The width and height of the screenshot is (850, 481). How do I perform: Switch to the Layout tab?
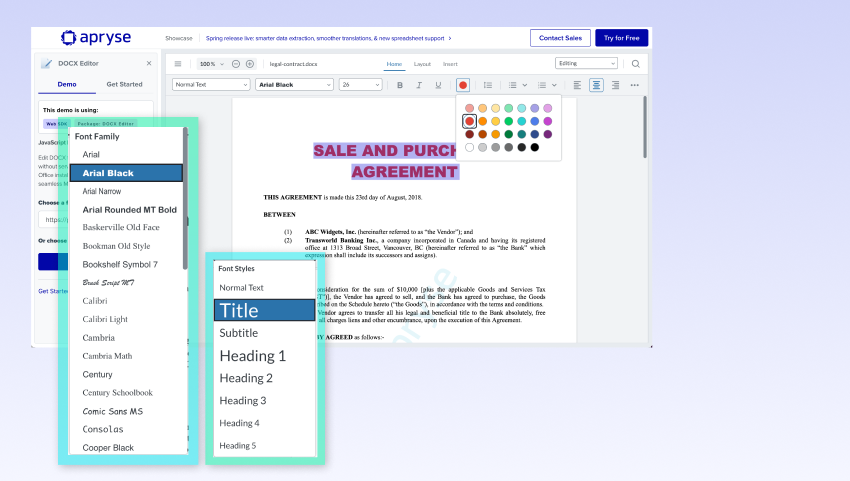[x=422, y=64]
